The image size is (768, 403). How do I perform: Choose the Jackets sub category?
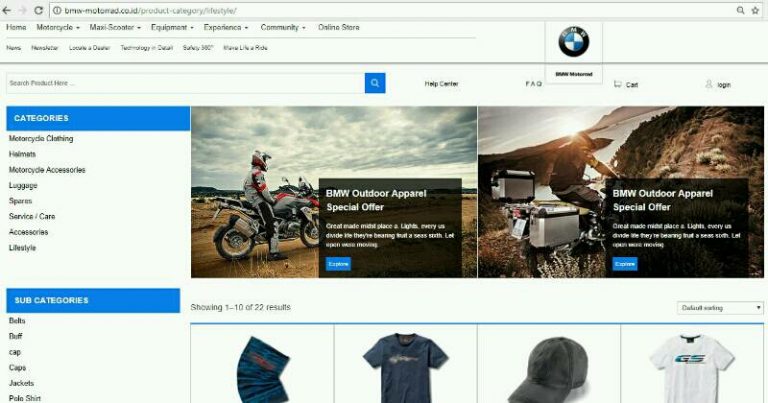pyautogui.click(x=21, y=383)
